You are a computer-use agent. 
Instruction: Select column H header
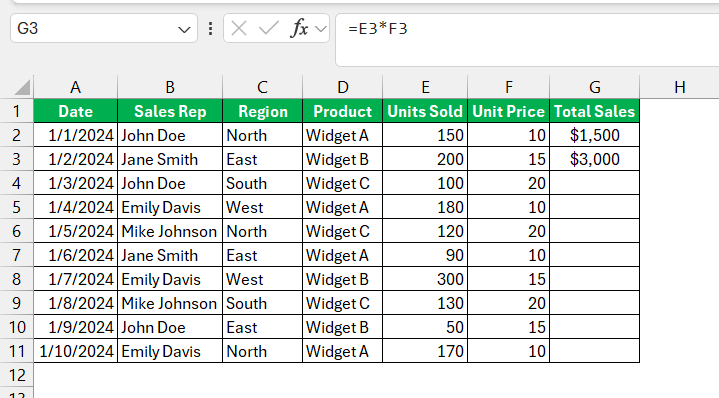coord(680,87)
